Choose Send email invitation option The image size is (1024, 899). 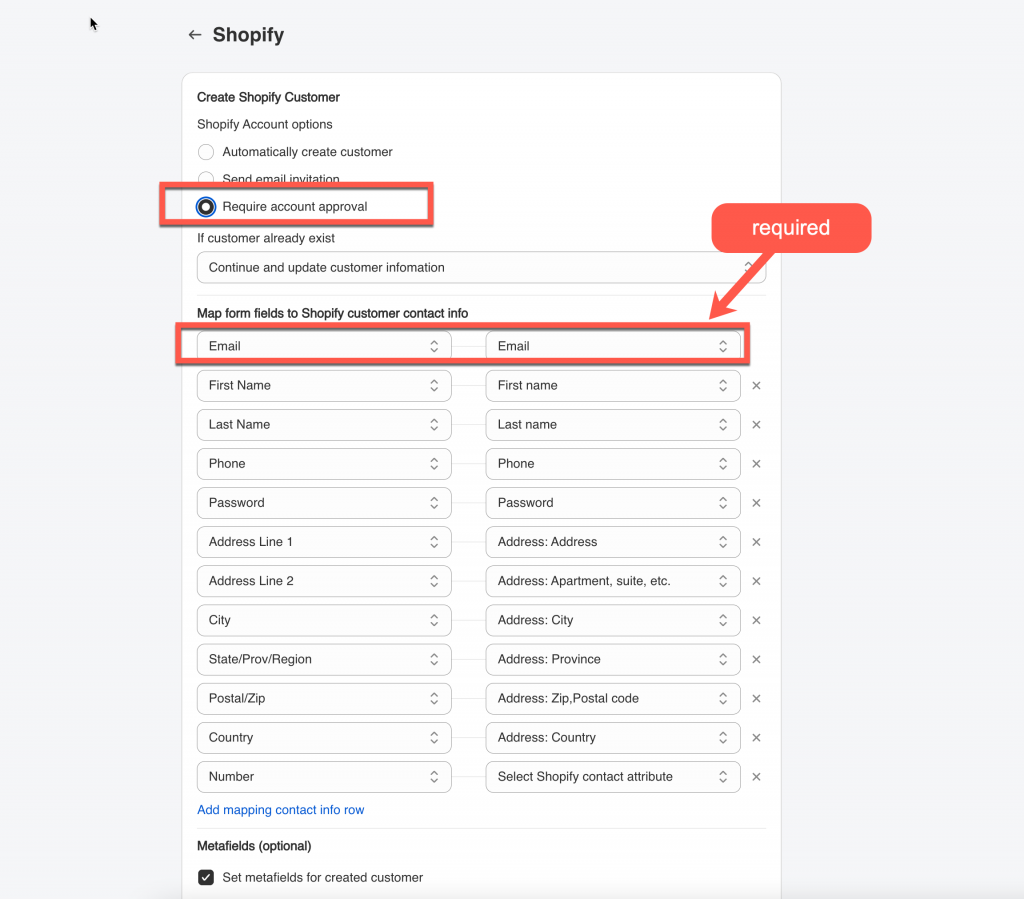click(x=206, y=180)
